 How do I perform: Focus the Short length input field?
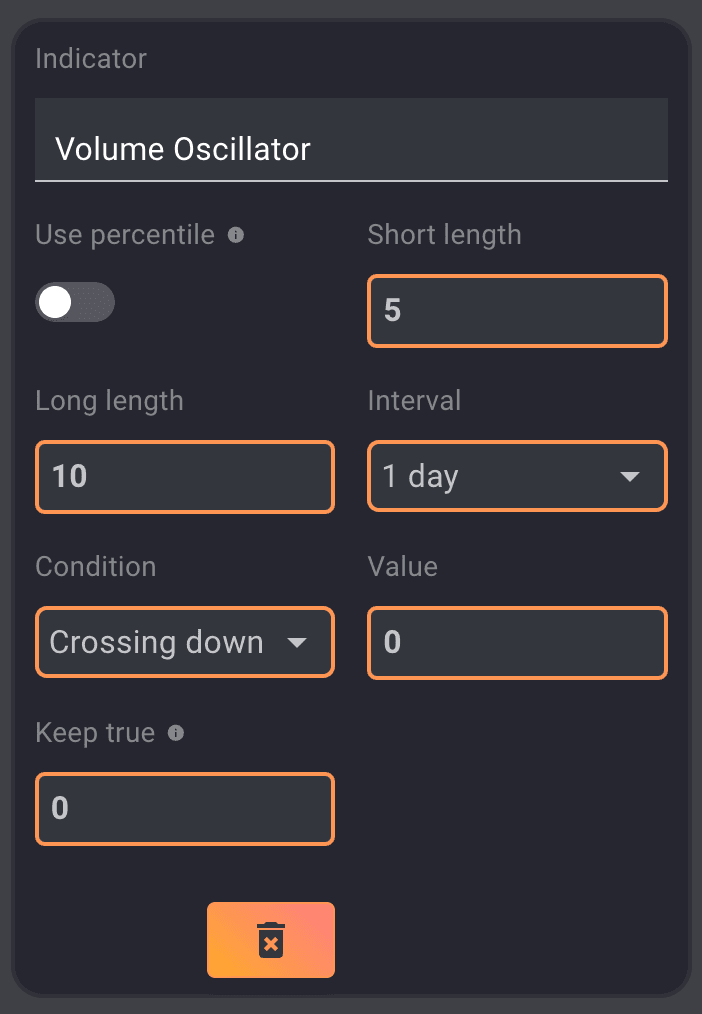coord(517,310)
